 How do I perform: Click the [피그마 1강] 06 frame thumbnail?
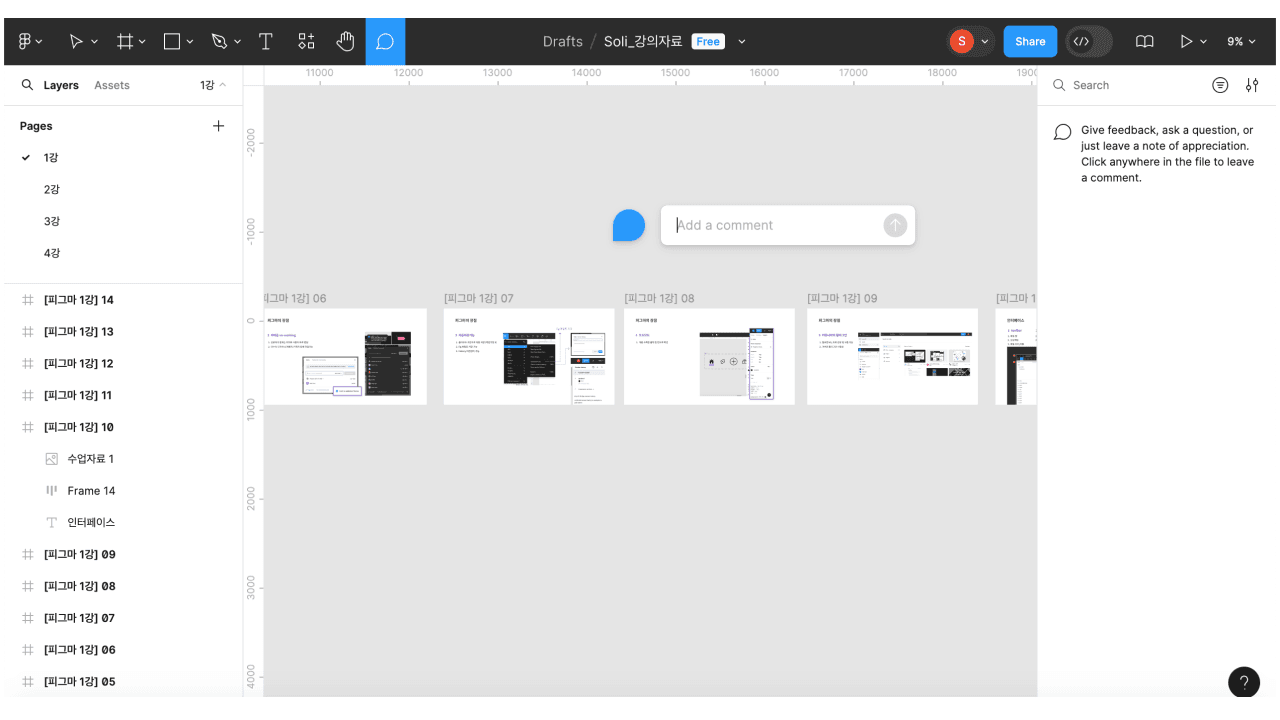click(x=345, y=356)
